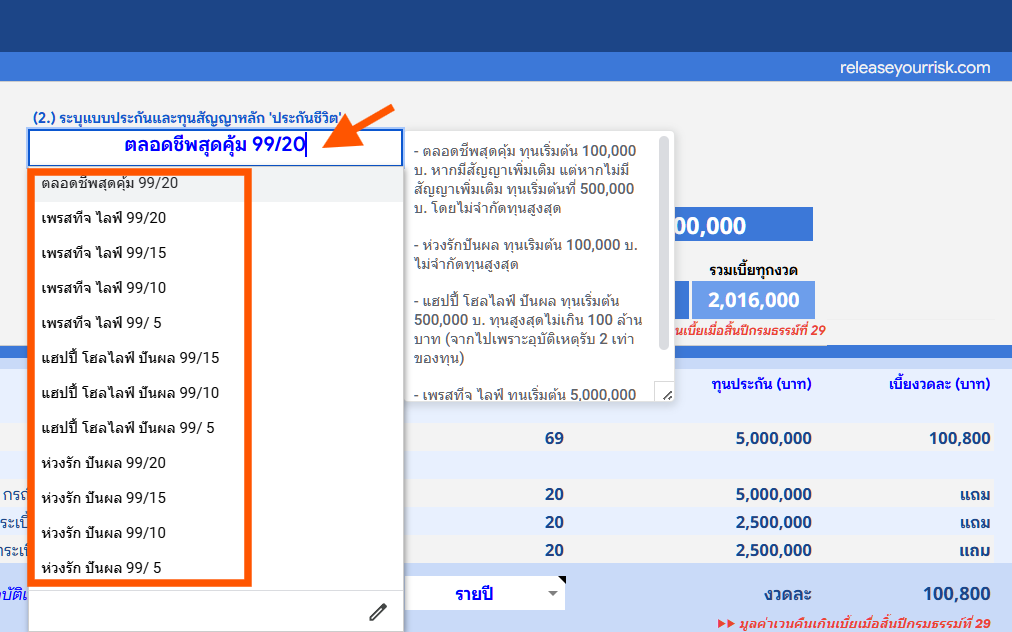Choose ห่วงรัก ปันผล 99/15 option
The width and height of the screenshot is (1012, 632).
point(104,498)
